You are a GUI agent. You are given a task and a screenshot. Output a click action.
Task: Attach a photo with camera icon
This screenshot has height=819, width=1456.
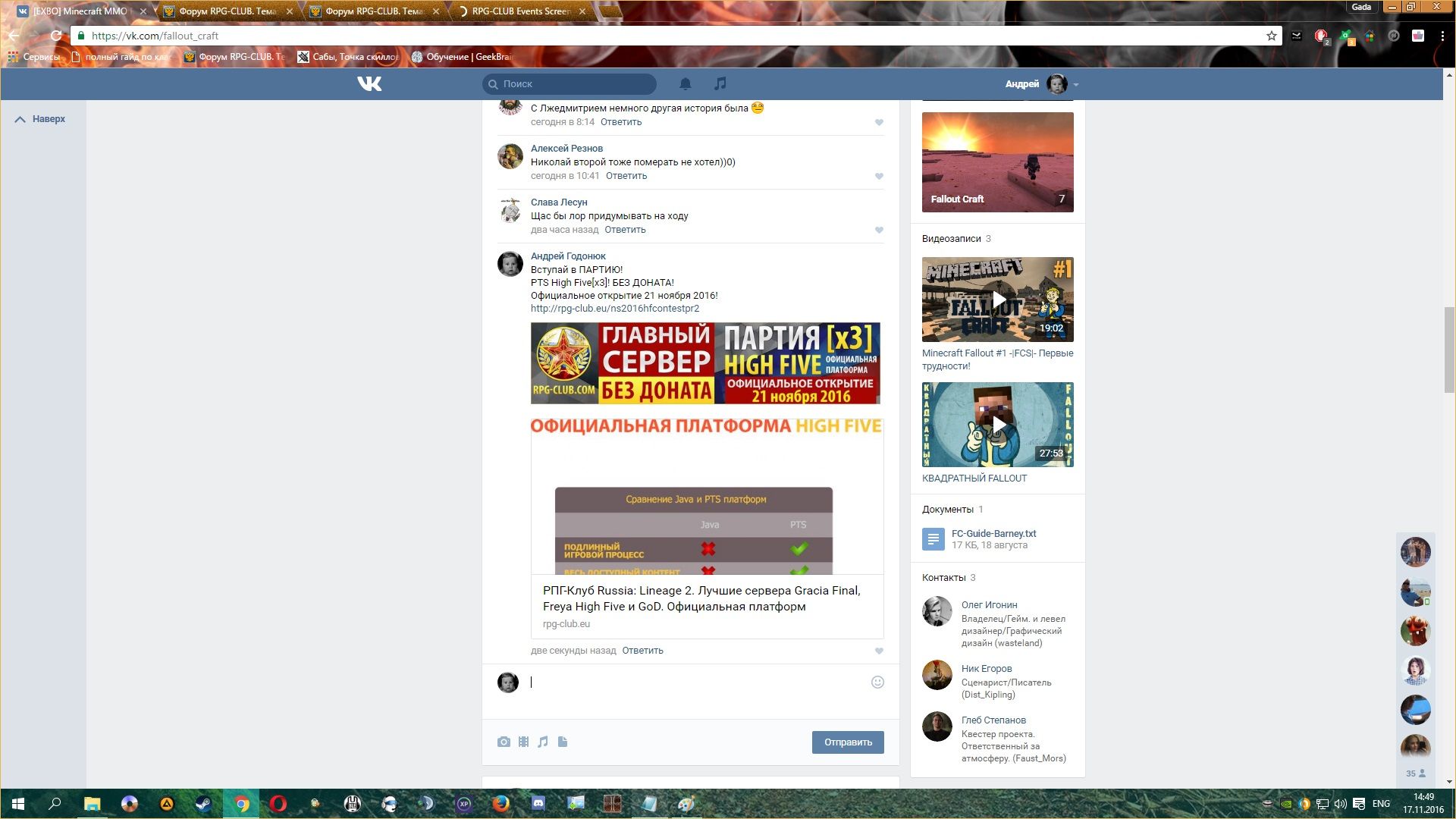tap(504, 742)
